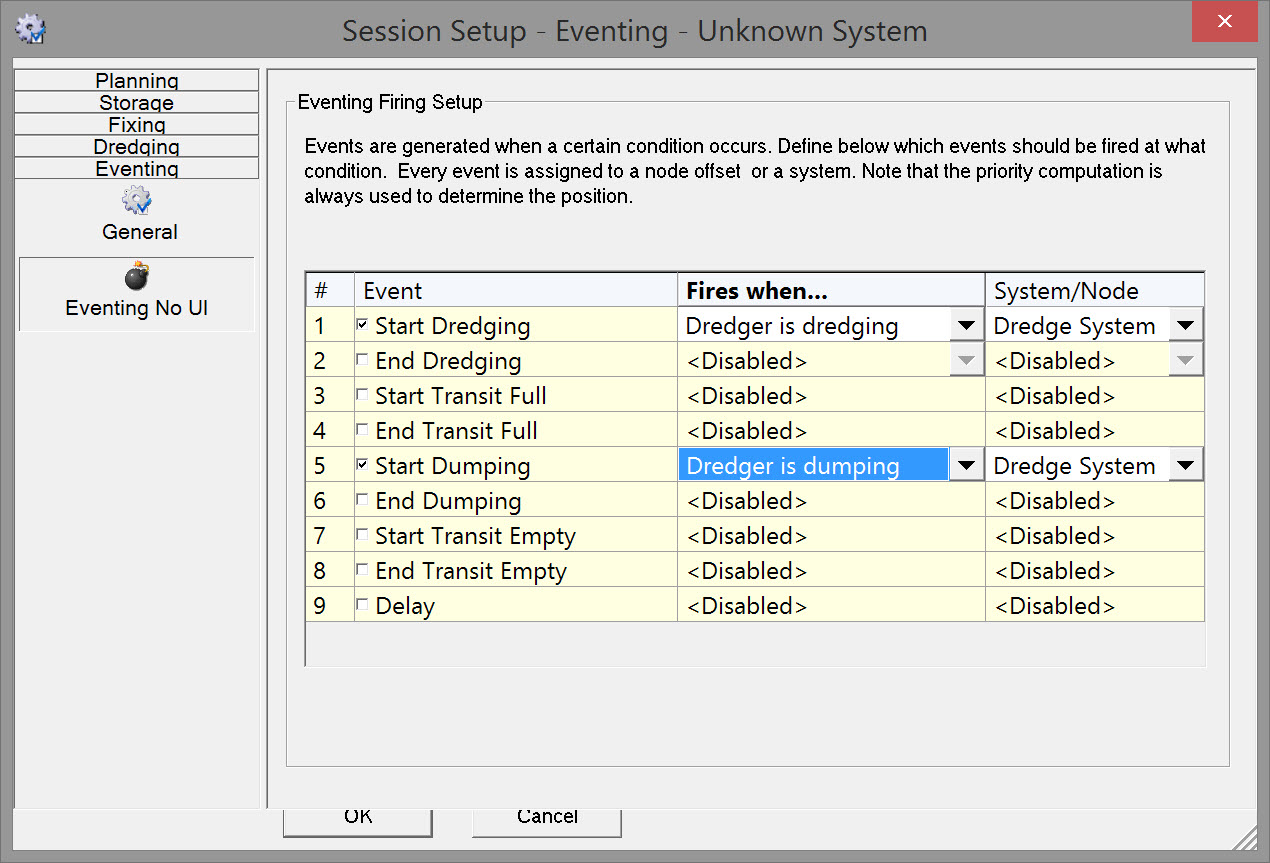Click the Cancel button
1270x863 pixels.
point(547,818)
